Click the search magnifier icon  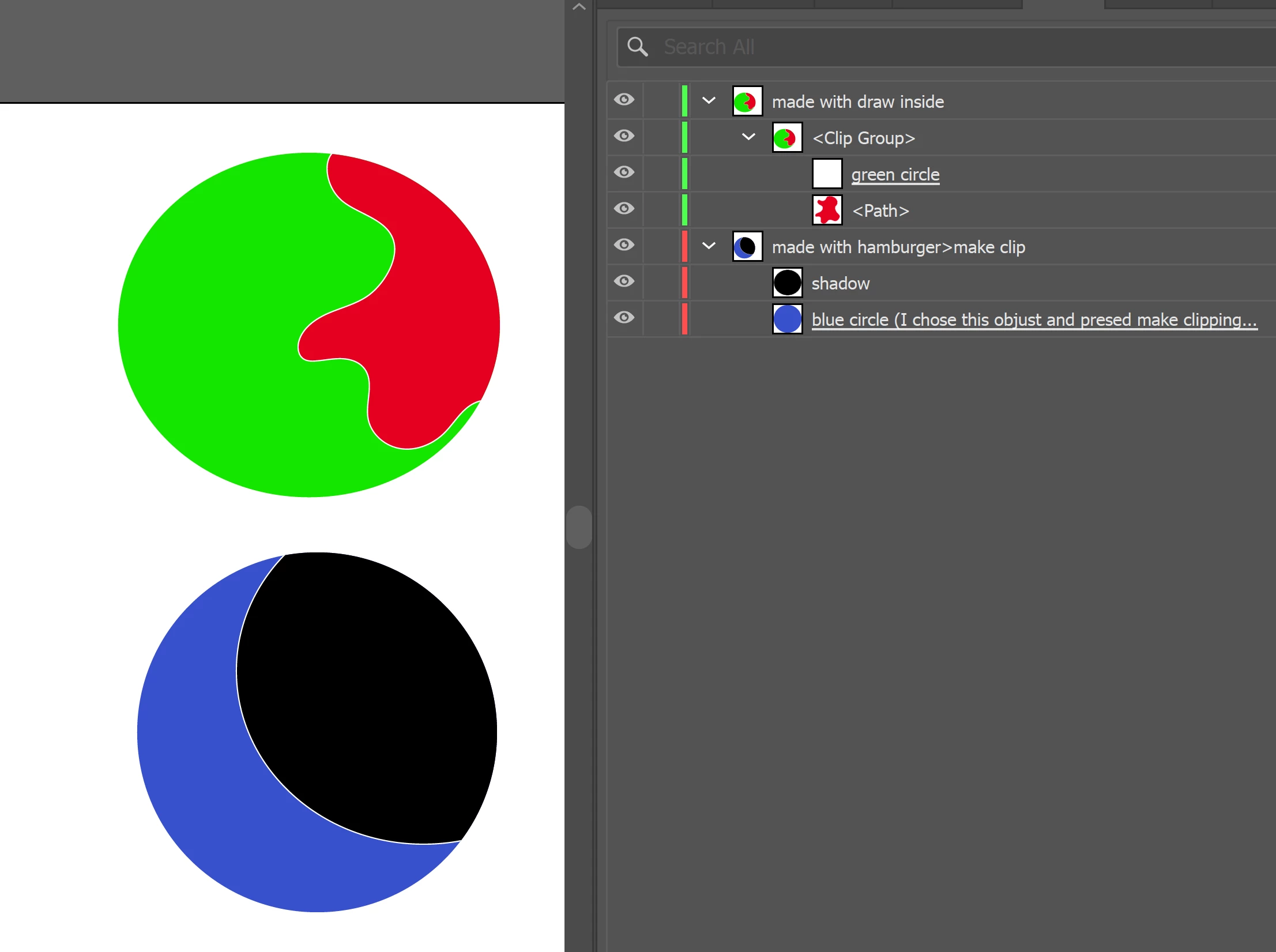point(637,47)
